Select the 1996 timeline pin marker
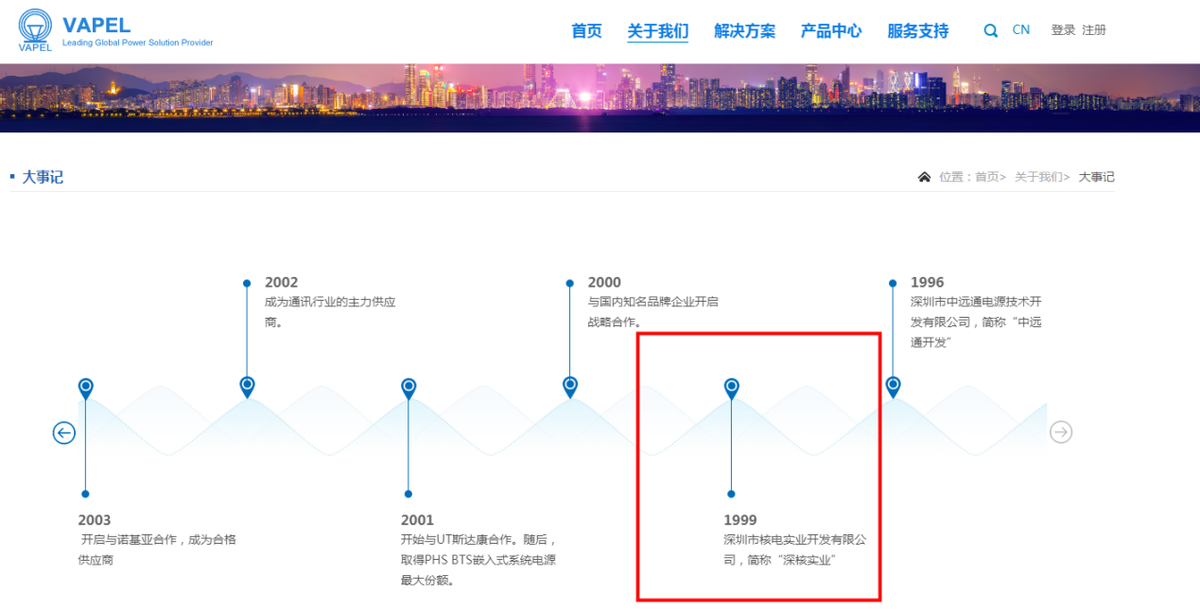This screenshot has width=1200, height=610. coord(893,386)
